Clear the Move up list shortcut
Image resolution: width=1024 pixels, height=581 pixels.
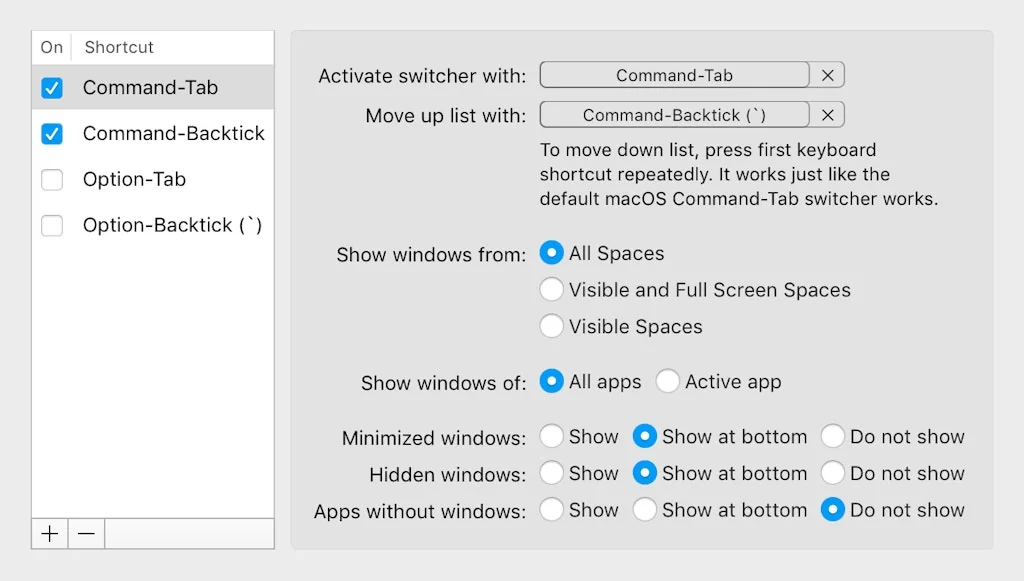(828, 115)
